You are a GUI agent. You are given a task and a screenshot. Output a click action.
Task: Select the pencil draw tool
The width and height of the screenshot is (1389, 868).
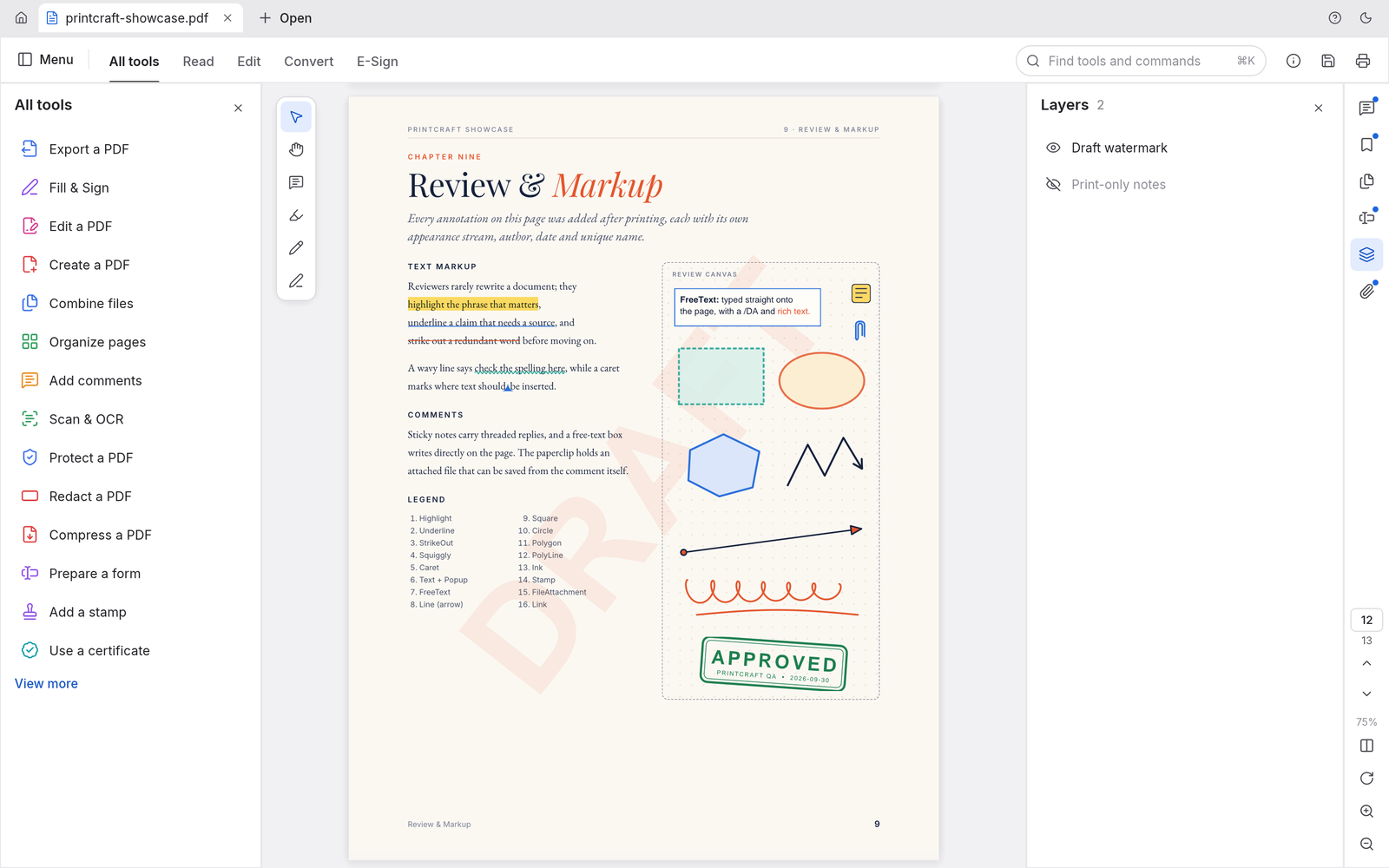click(x=296, y=248)
